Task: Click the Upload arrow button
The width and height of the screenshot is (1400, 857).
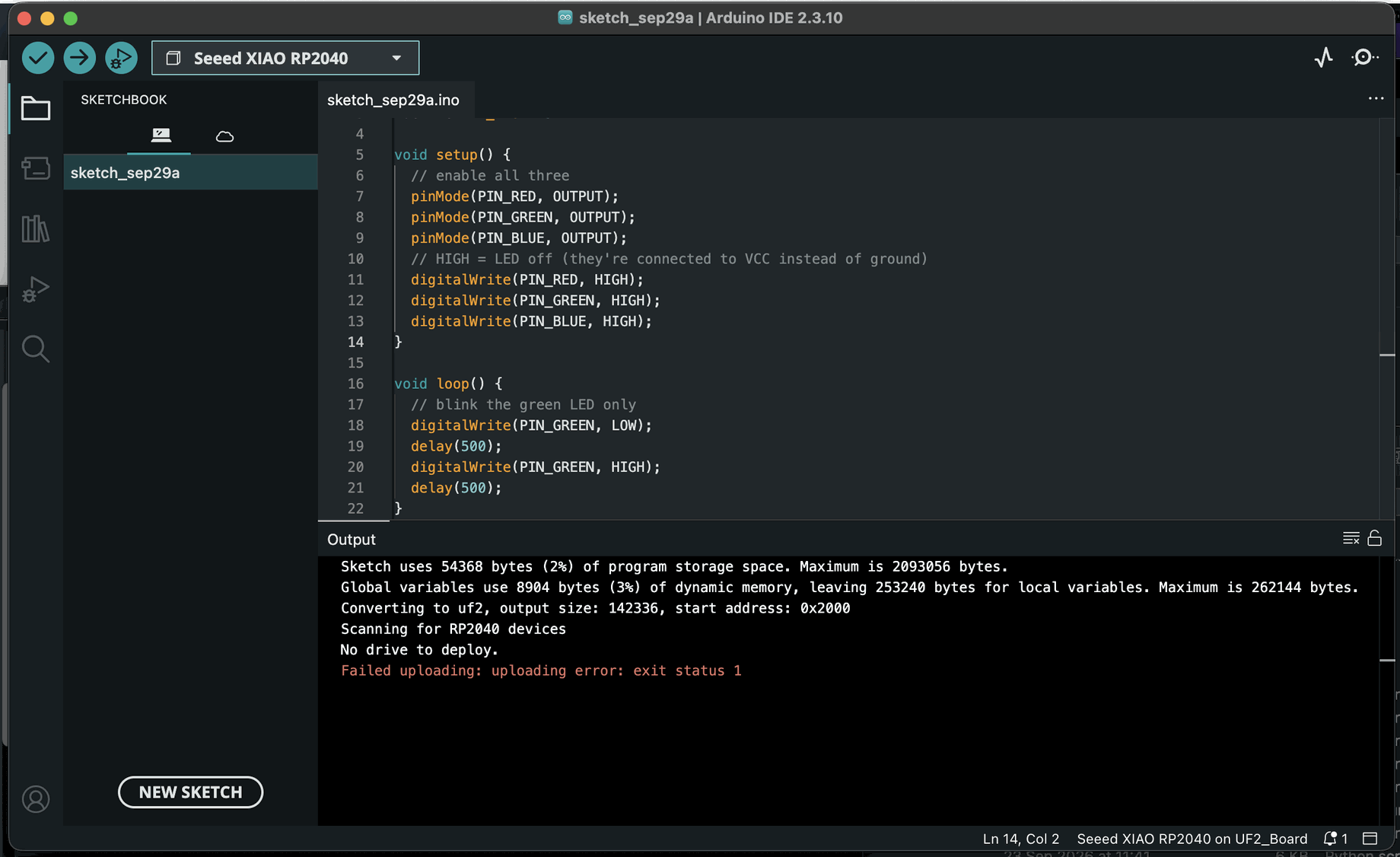Action: pos(80,58)
